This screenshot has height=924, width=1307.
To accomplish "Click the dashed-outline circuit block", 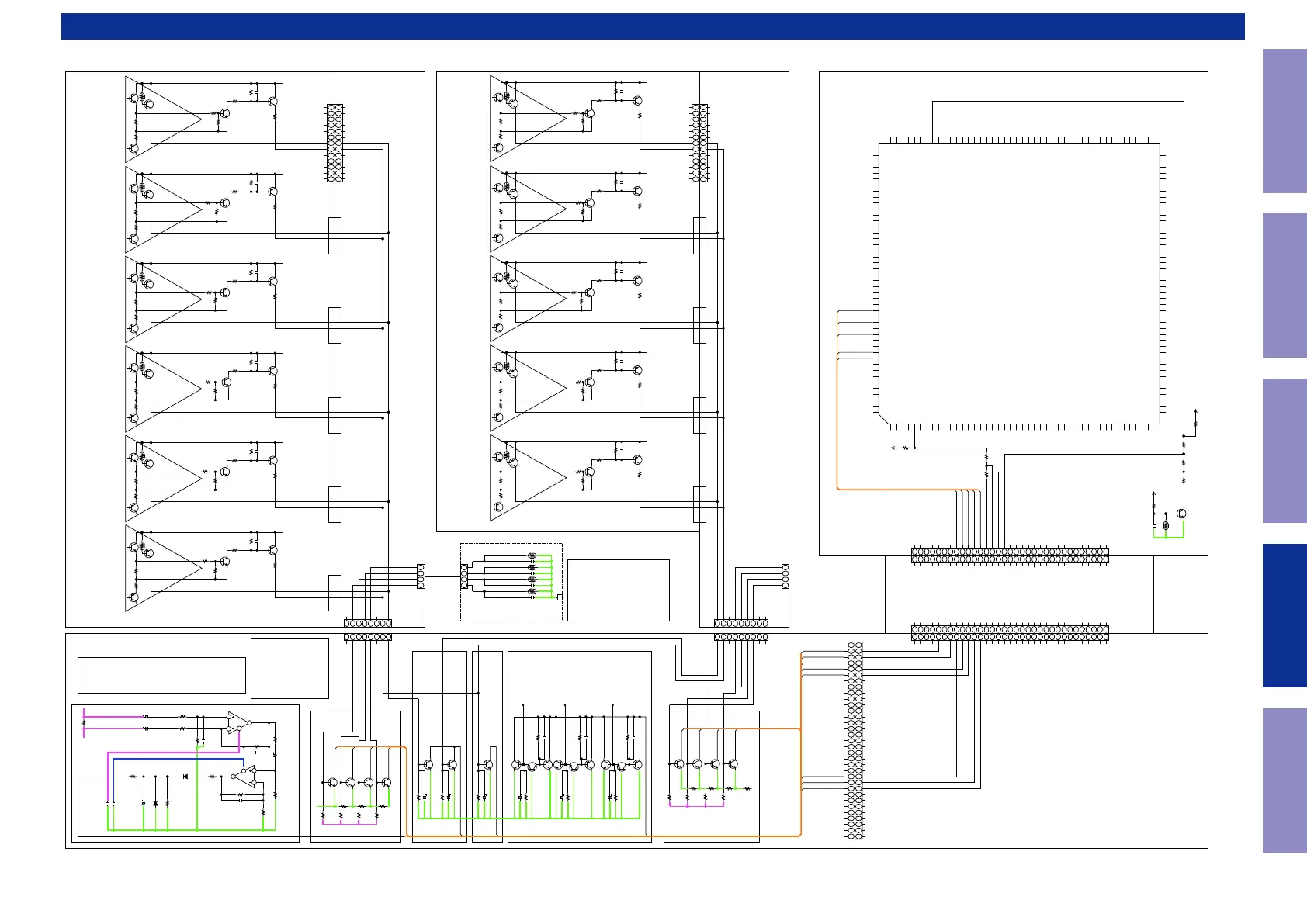I will (x=511, y=582).
